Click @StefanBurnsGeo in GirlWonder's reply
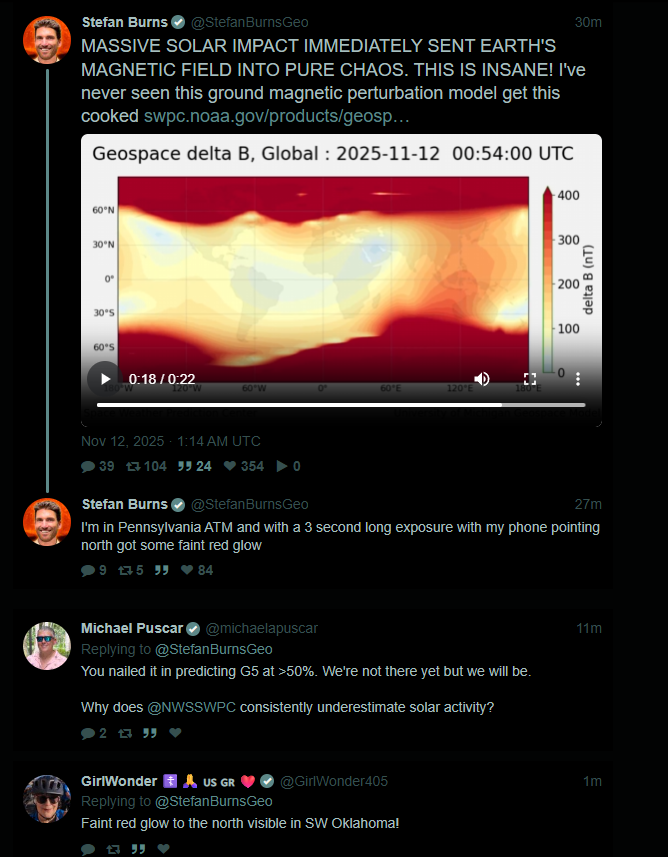Screen dimensions: 668x857 (x=214, y=801)
